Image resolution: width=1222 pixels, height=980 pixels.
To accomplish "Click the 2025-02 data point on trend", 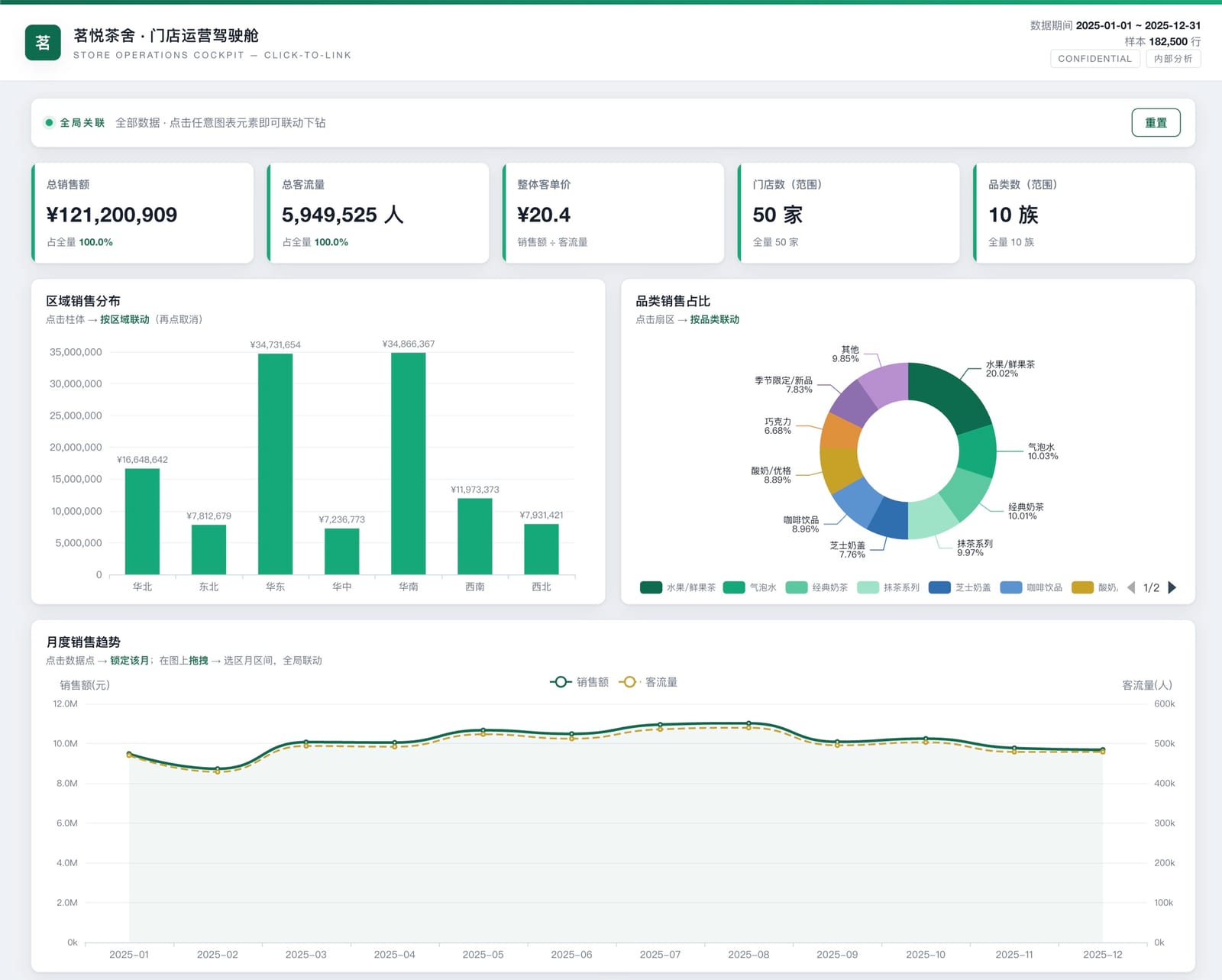I will [x=218, y=769].
